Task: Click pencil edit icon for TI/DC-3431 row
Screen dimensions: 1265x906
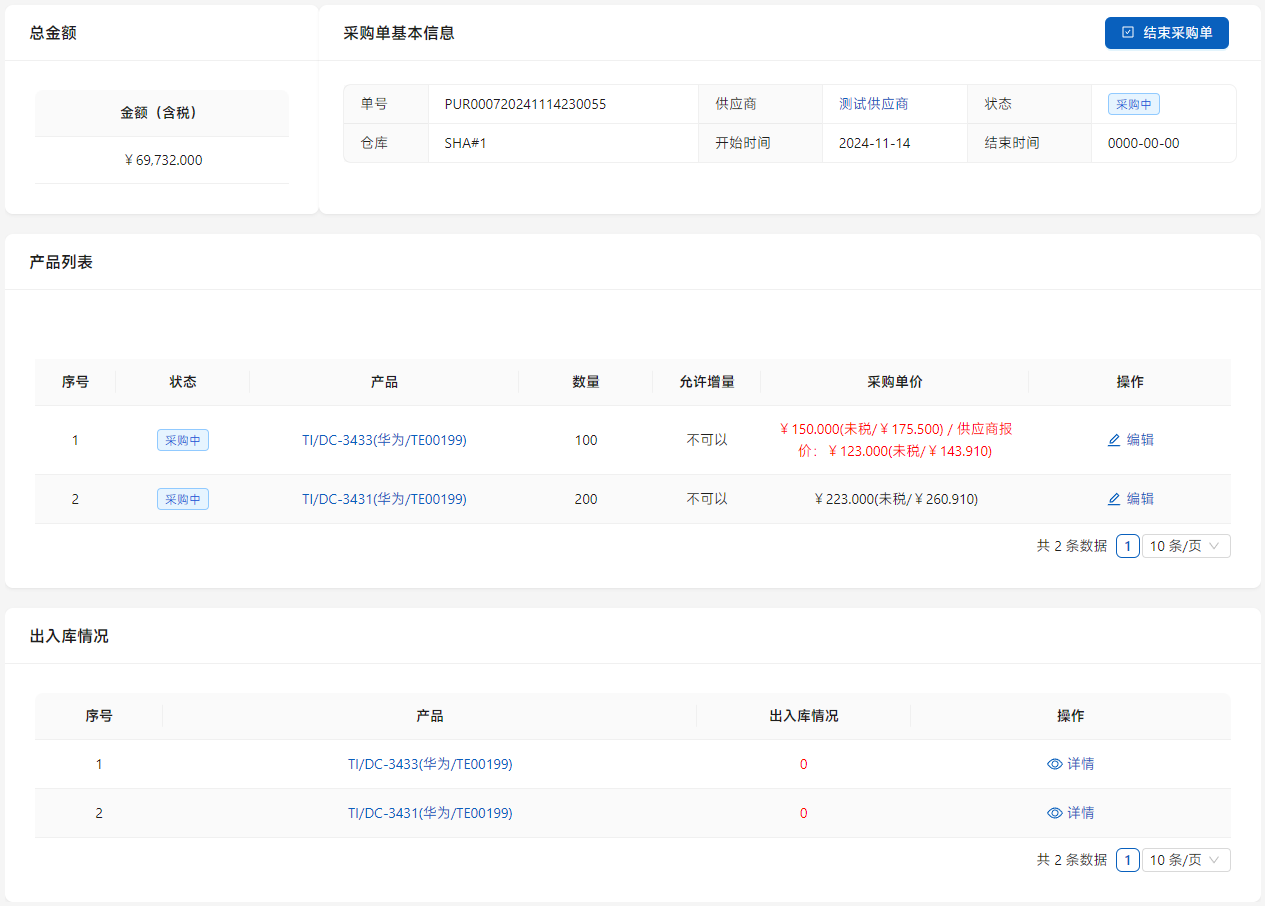Action: [1114, 499]
